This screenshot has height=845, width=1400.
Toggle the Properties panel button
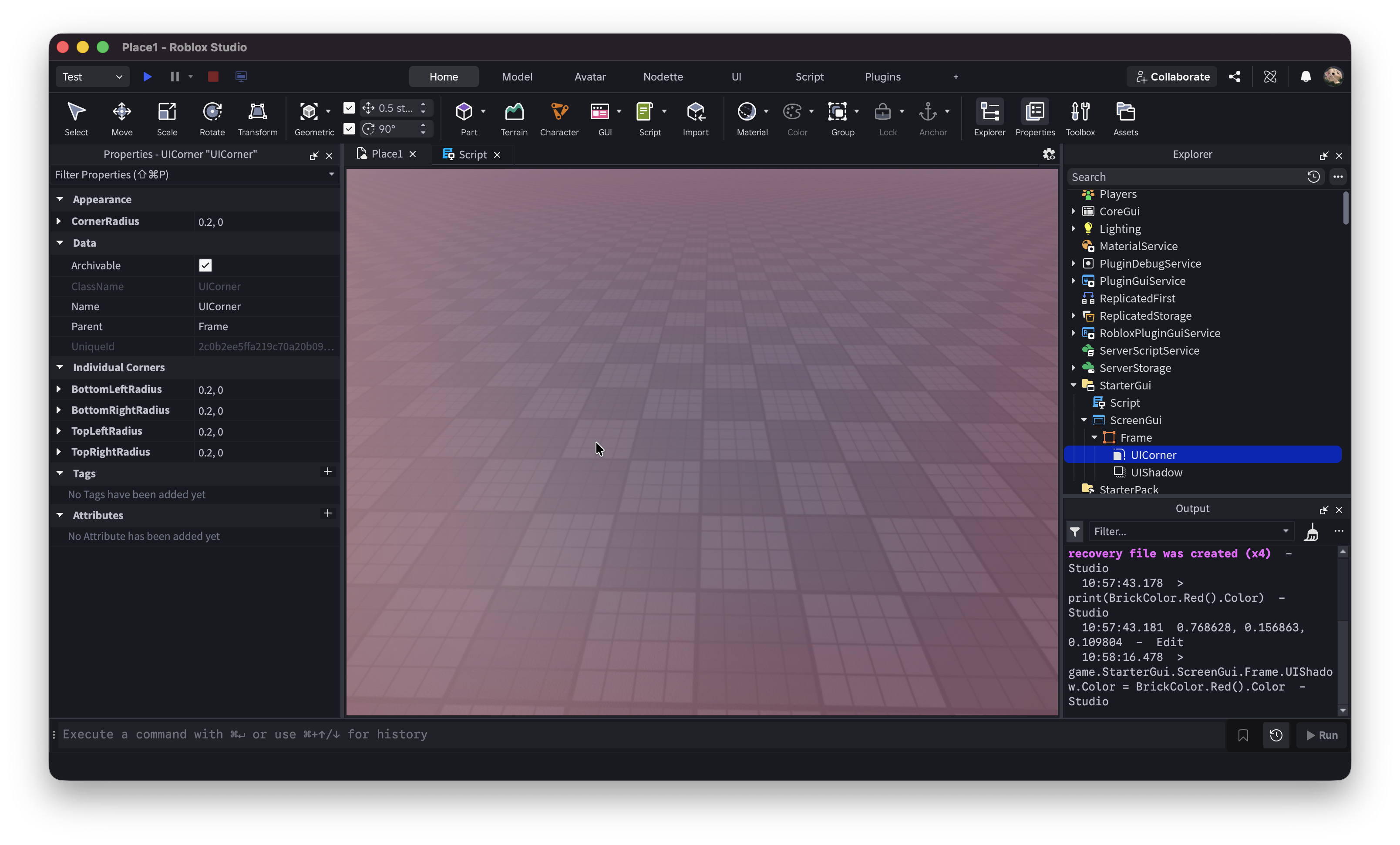point(1035,119)
